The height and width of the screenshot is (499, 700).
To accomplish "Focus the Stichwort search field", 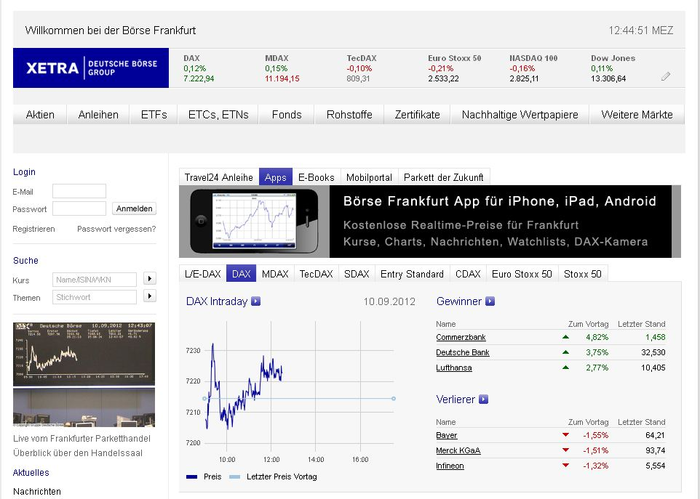I will (94, 297).
